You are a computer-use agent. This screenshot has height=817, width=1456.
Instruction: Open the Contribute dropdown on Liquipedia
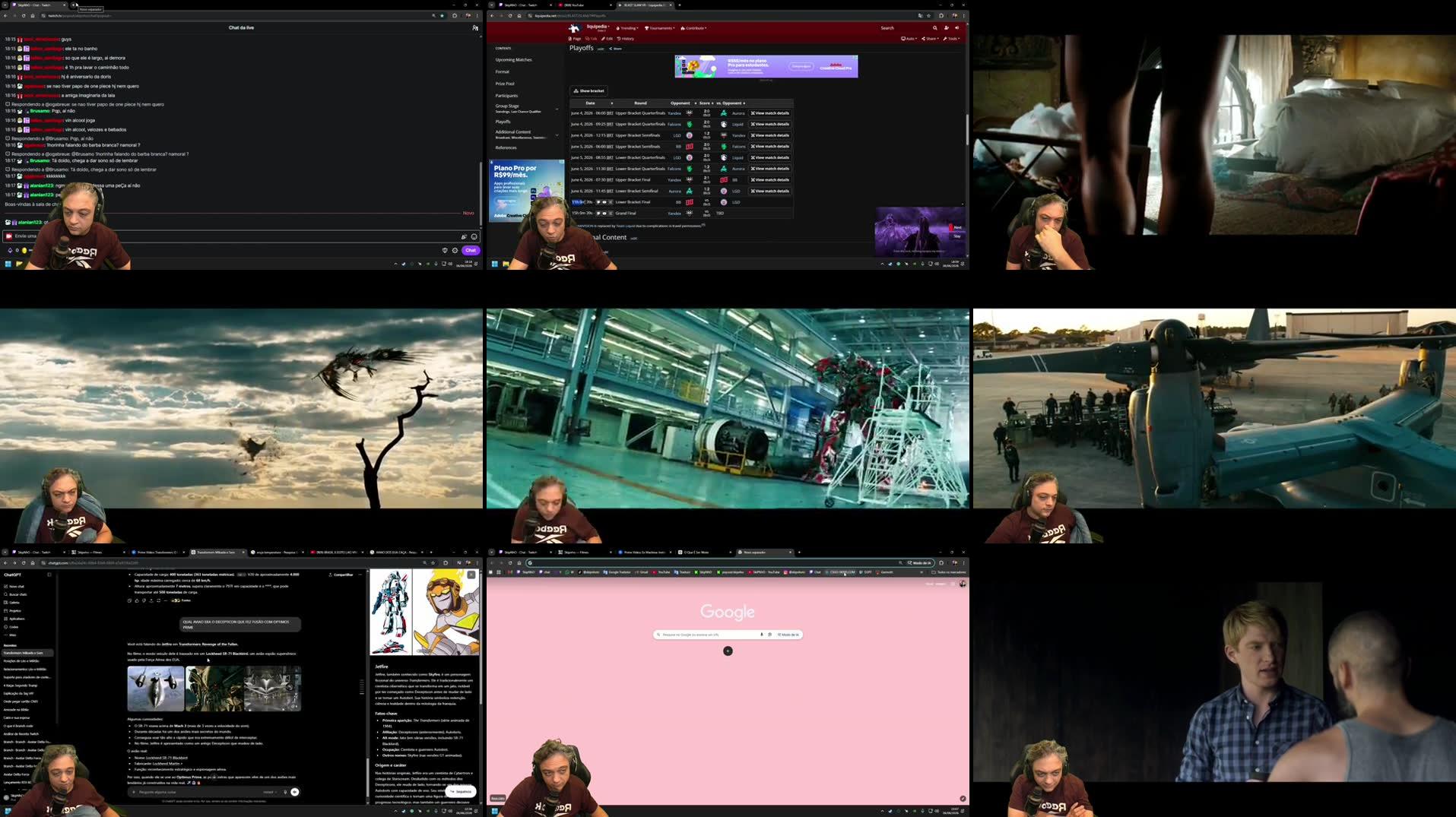pyautogui.click(x=693, y=28)
